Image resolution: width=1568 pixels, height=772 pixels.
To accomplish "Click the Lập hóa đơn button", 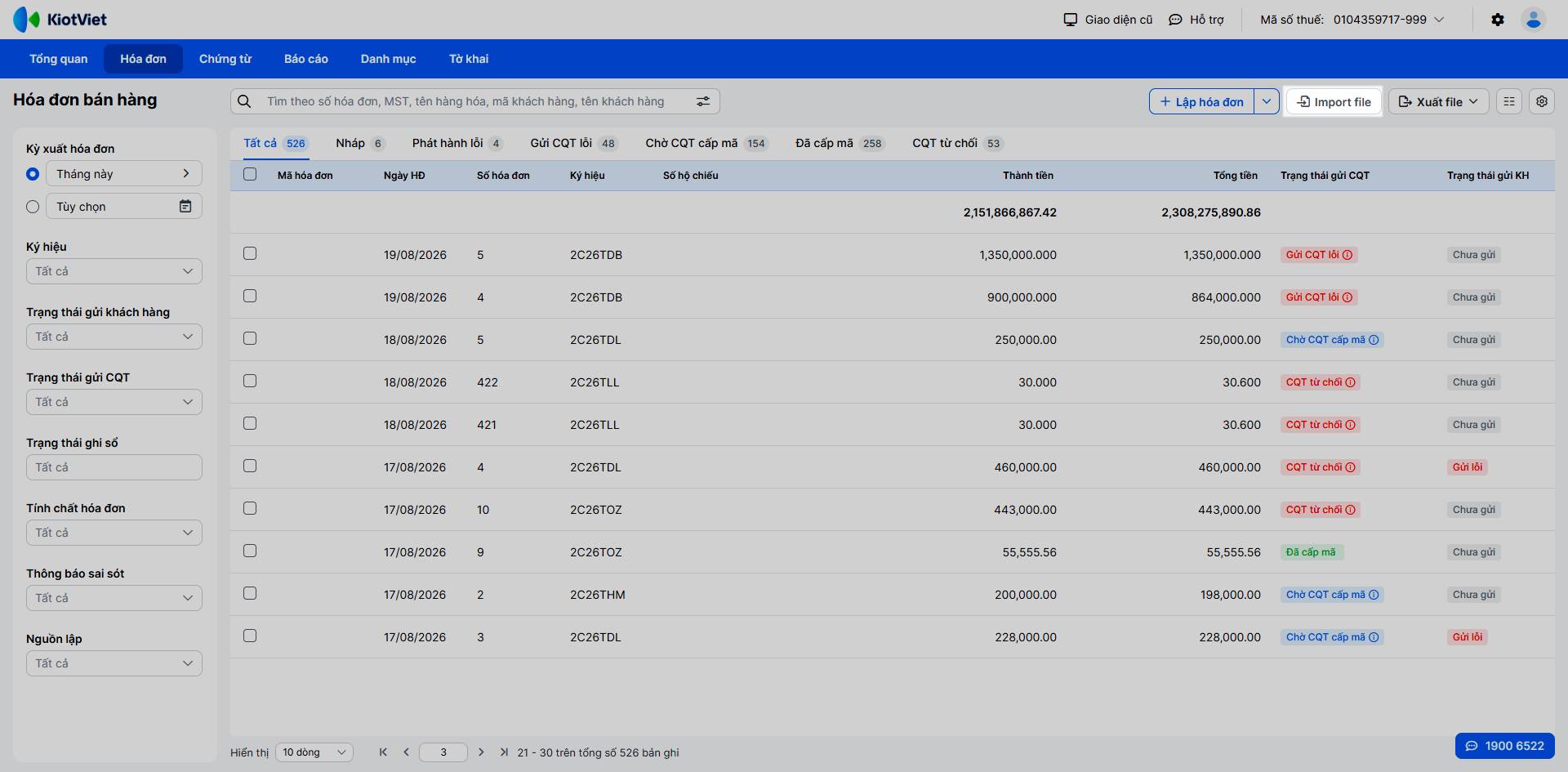I will click(1202, 101).
